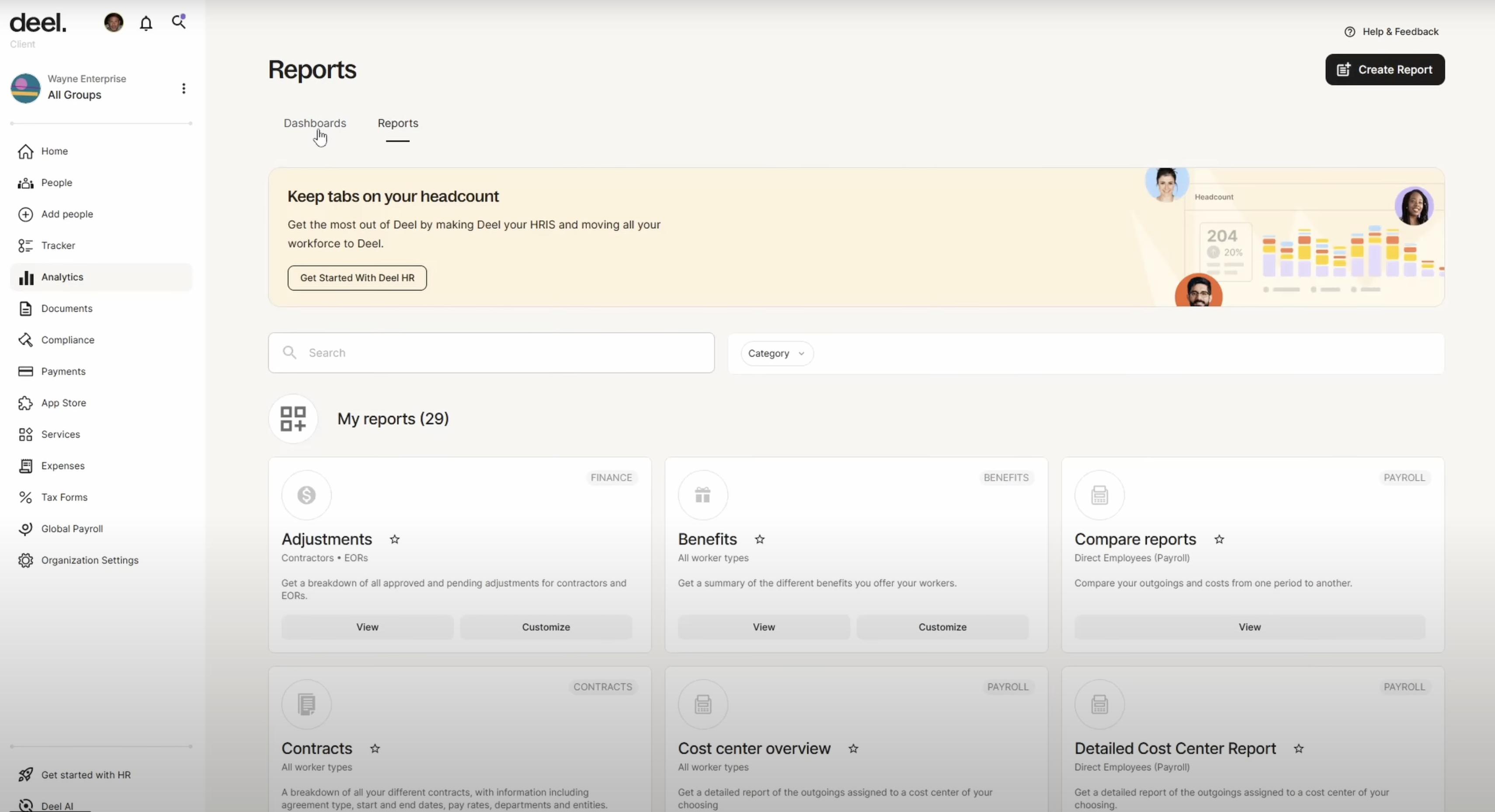Select the Reports tab

tap(397, 123)
